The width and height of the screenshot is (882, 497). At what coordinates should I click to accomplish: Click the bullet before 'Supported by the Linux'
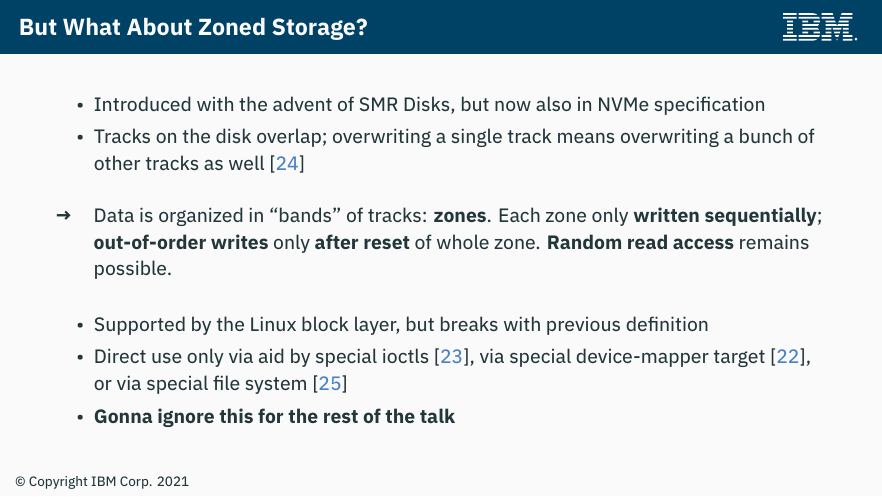pos(80,326)
